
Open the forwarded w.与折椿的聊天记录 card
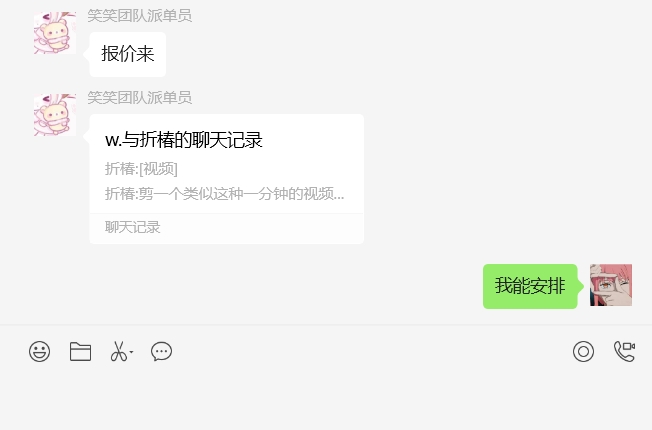(x=227, y=179)
